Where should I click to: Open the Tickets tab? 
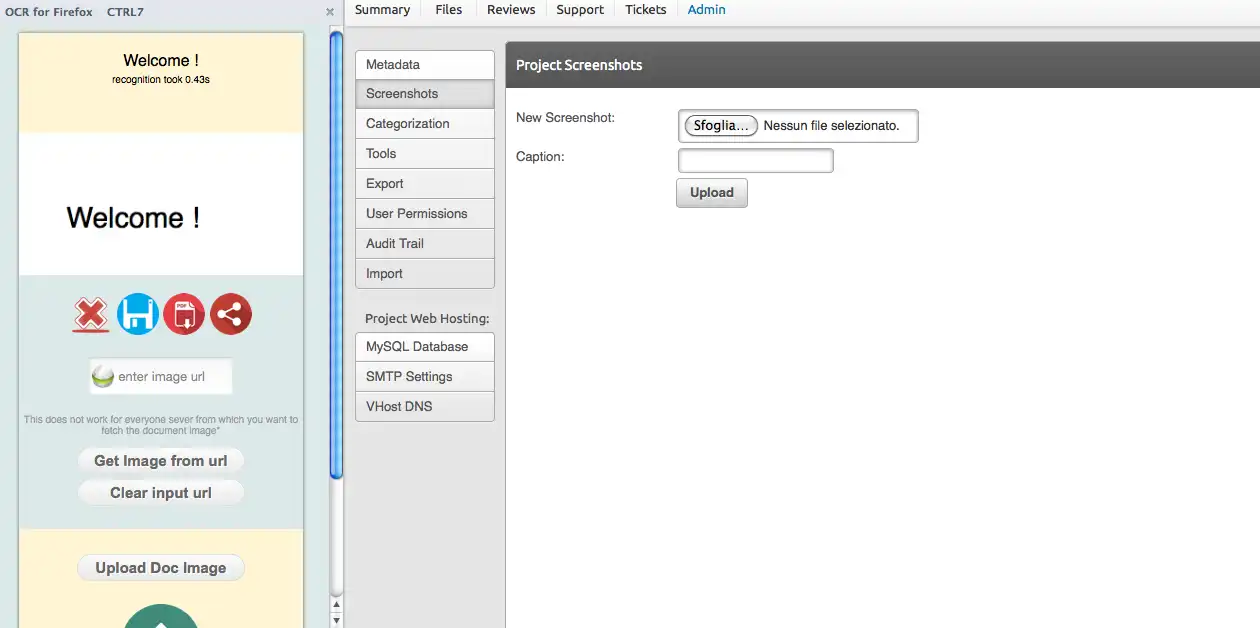click(x=646, y=10)
